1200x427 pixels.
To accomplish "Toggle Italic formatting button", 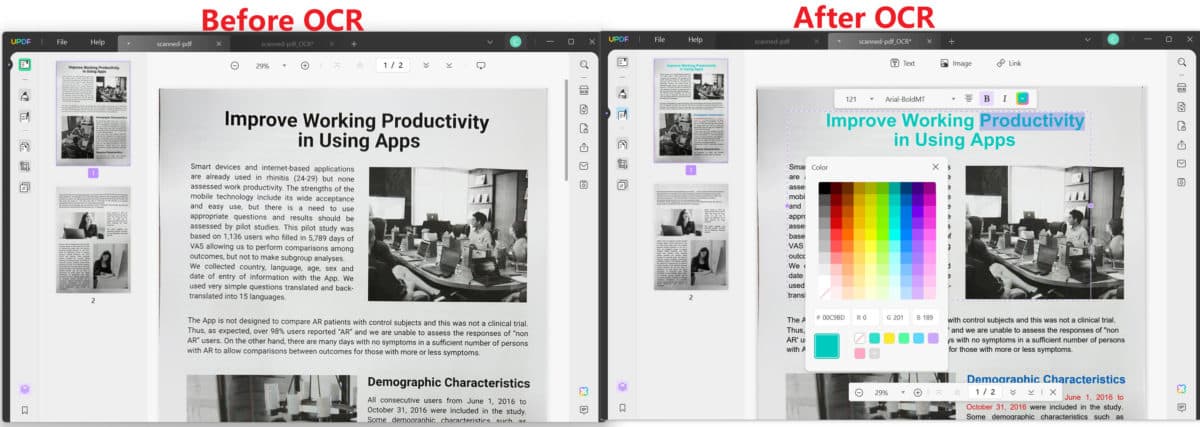I will [x=1003, y=99].
